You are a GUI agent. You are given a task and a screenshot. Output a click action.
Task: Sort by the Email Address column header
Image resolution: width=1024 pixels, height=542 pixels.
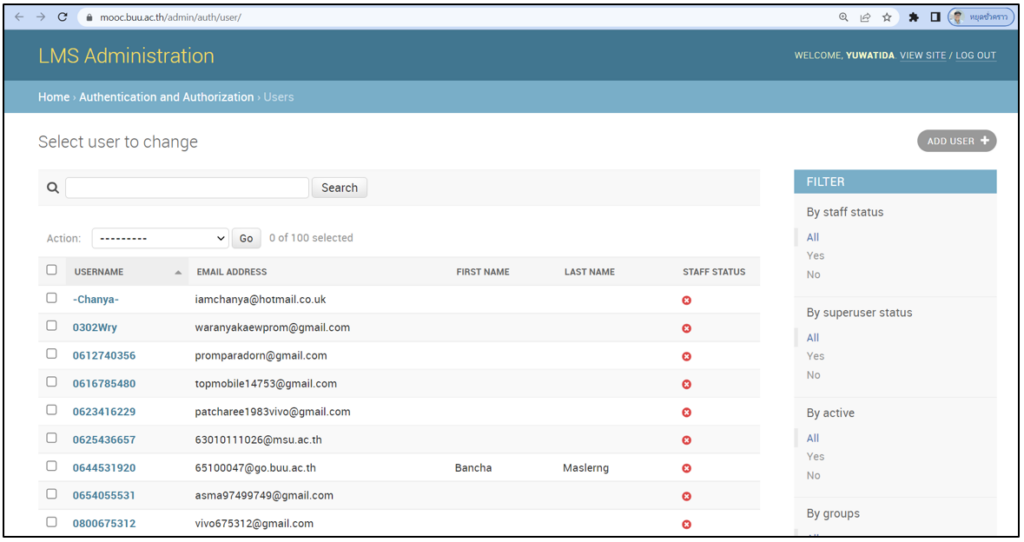231,272
